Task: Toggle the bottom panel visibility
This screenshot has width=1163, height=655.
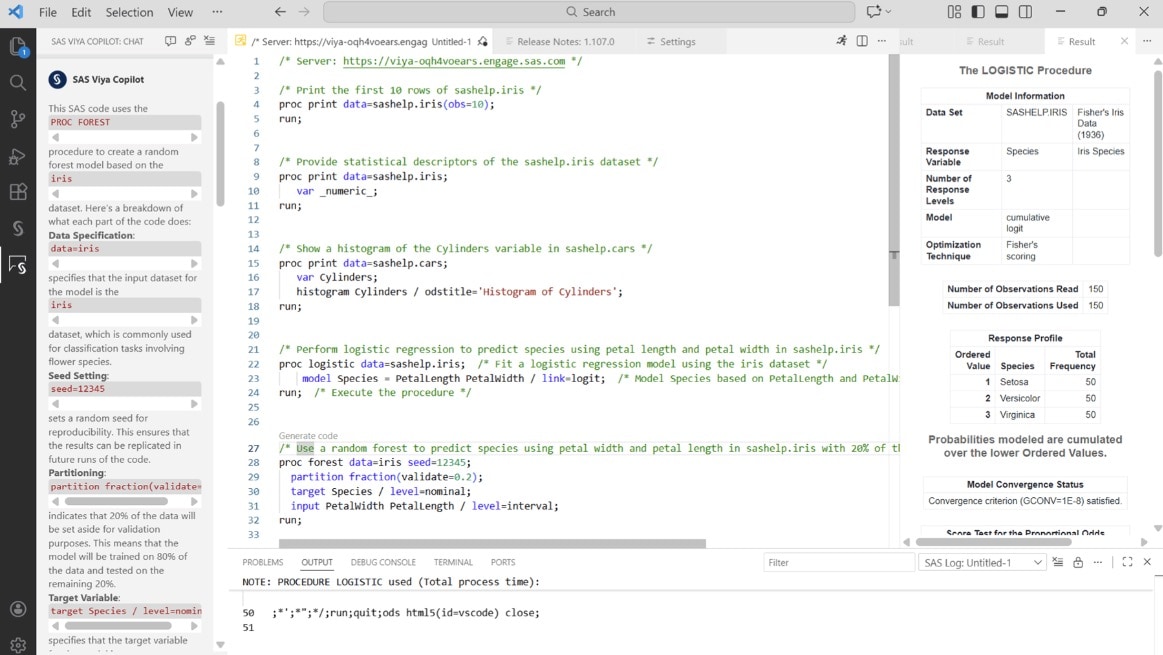Action: pyautogui.click(x=1000, y=11)
